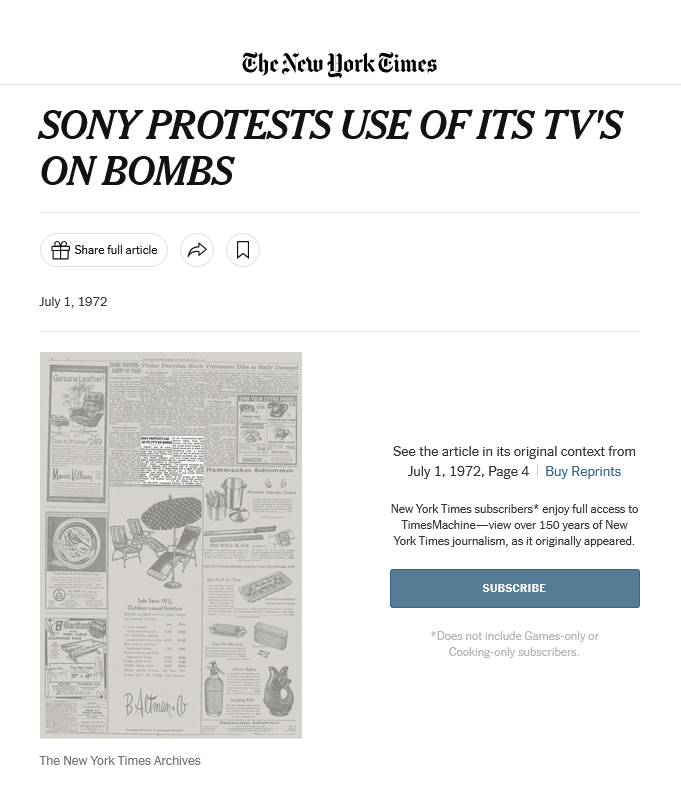The height and width of the screenshot is (790, 681).
Task: Open the Buy Reprints link
Action: (583, 472)
